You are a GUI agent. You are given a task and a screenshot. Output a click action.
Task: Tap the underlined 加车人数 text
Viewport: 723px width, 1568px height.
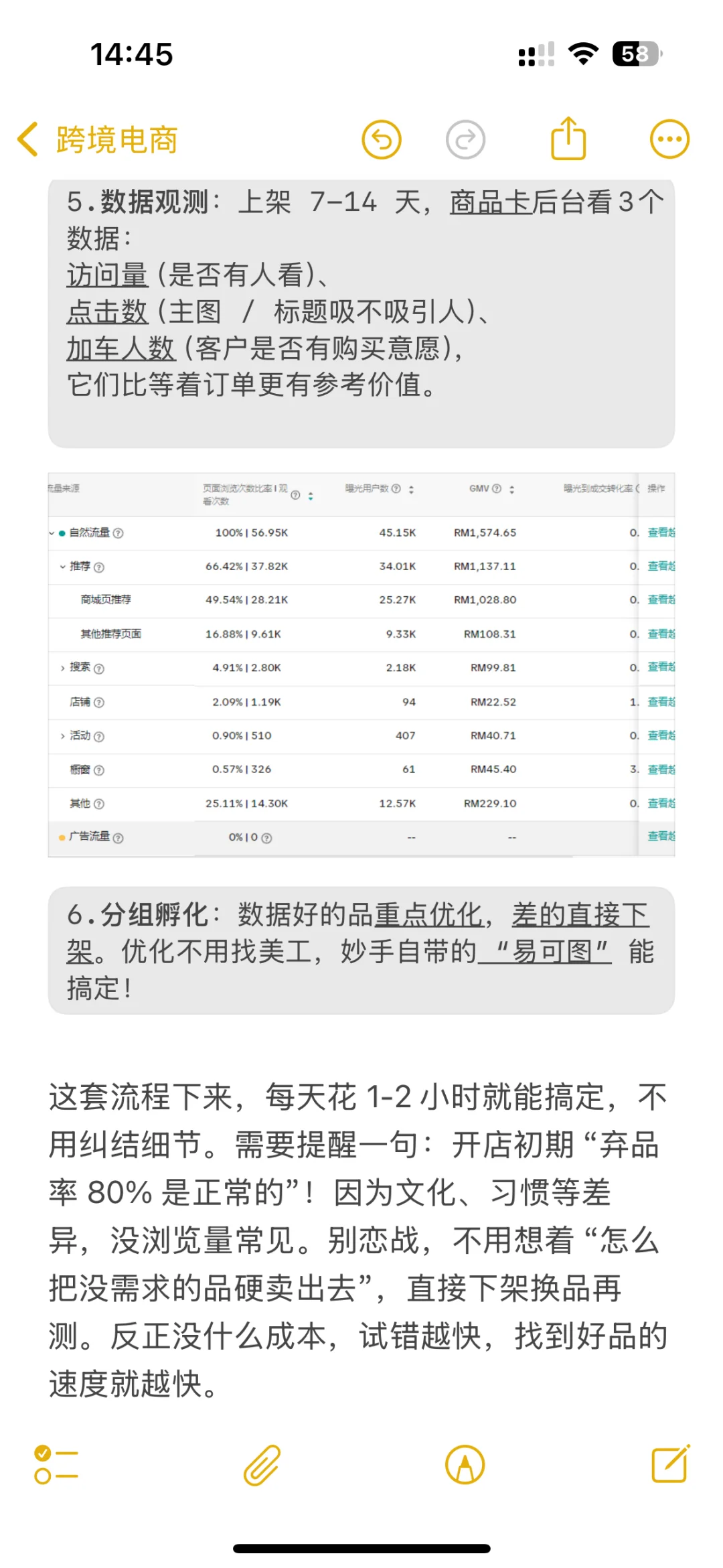[120, 348]
